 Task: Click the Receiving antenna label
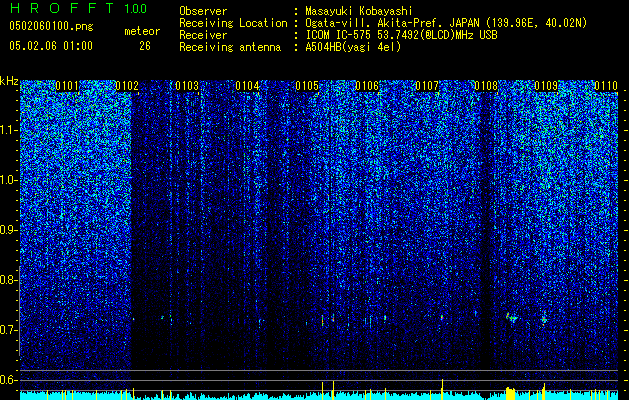230,47
